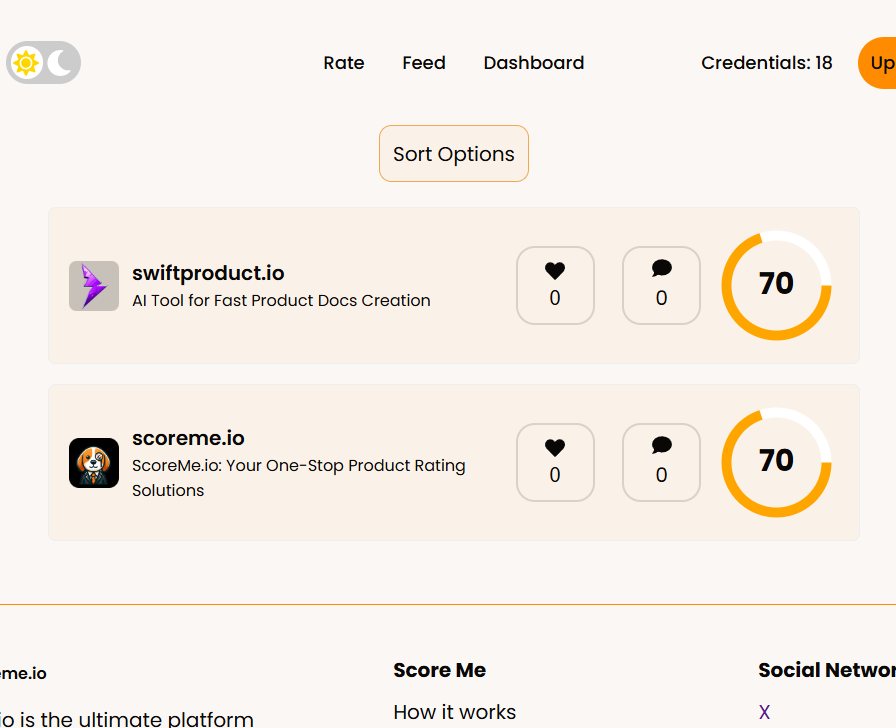Click swiftproduct.io's score ring showing 70
The height and width of the screenshot is (728, 896).
click(777, 285)
